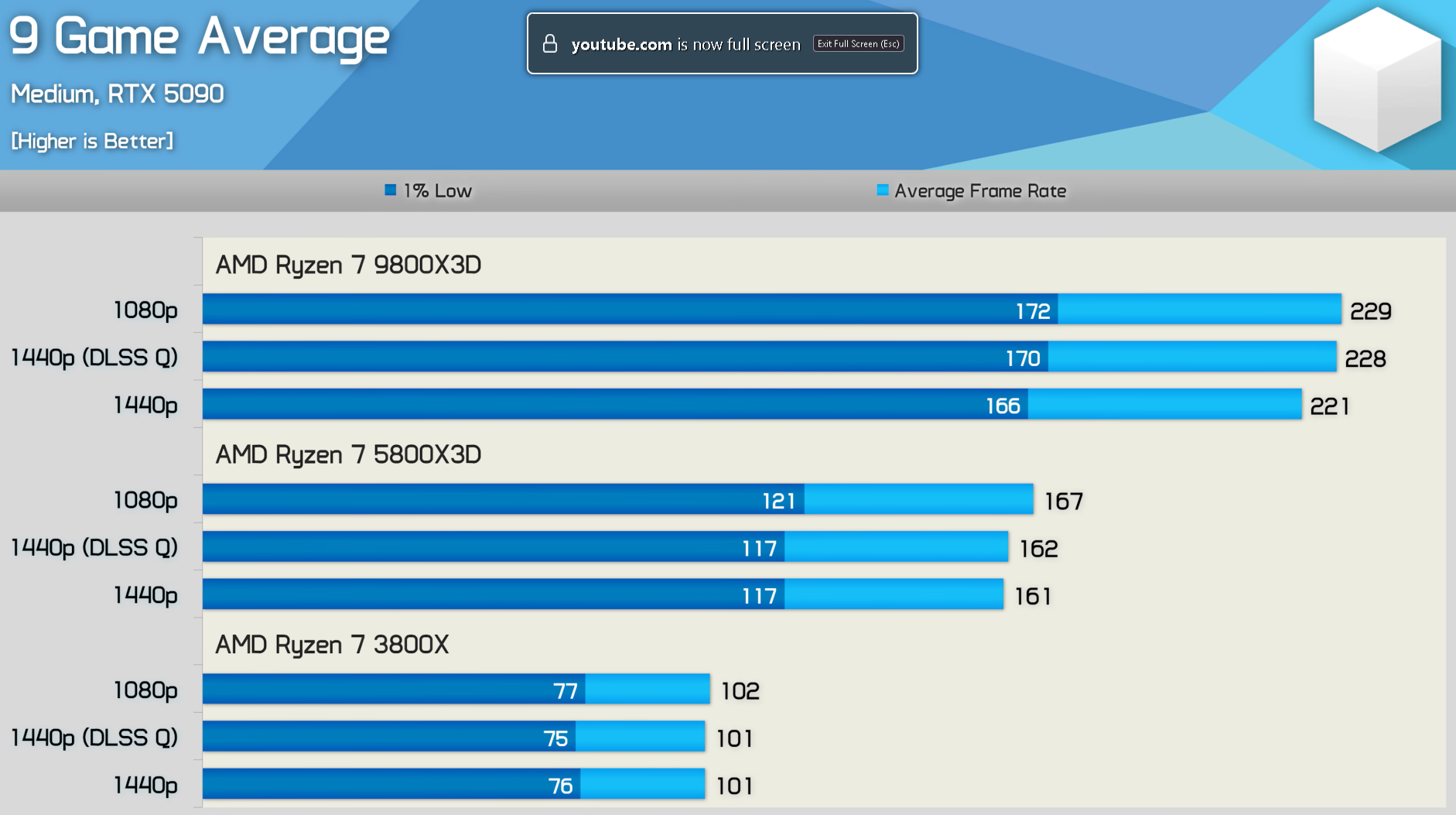The image size is (1456, 815).
Task: Click the 228 average value
Action: pyautogui.click(x=1365, y=358)
